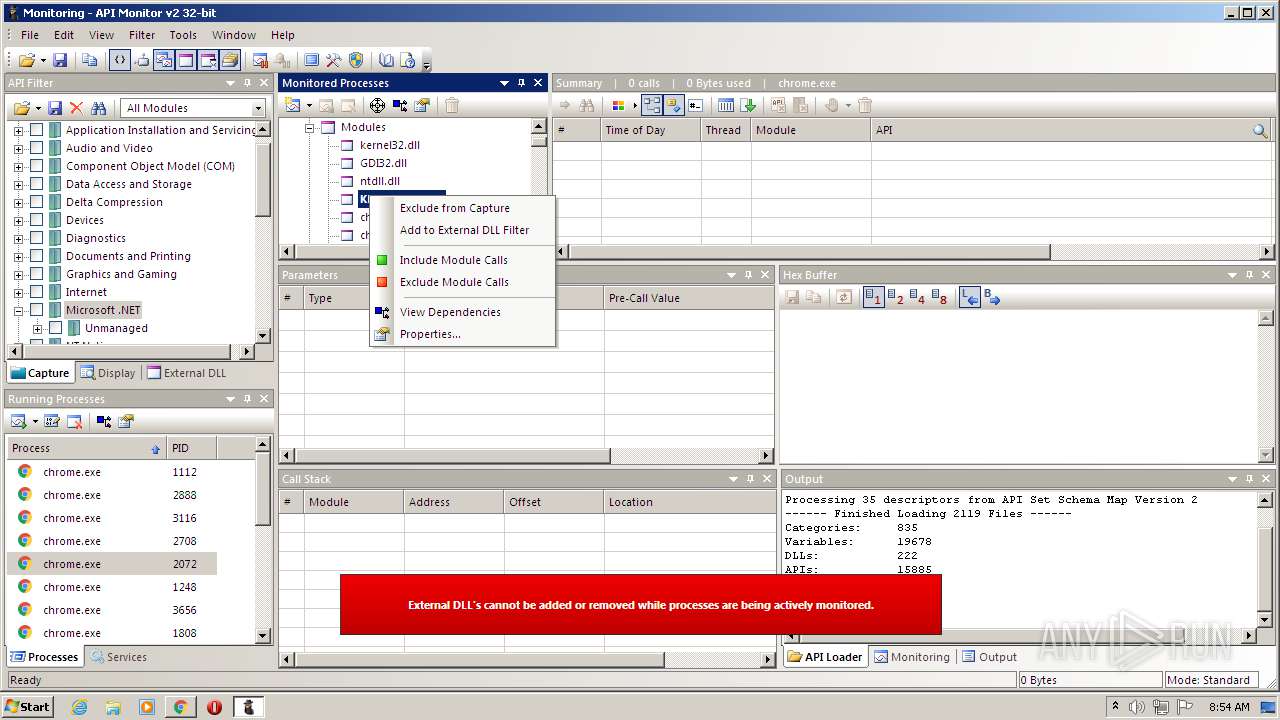
Task: Click the Start button
Action: [x=27, y=706]
